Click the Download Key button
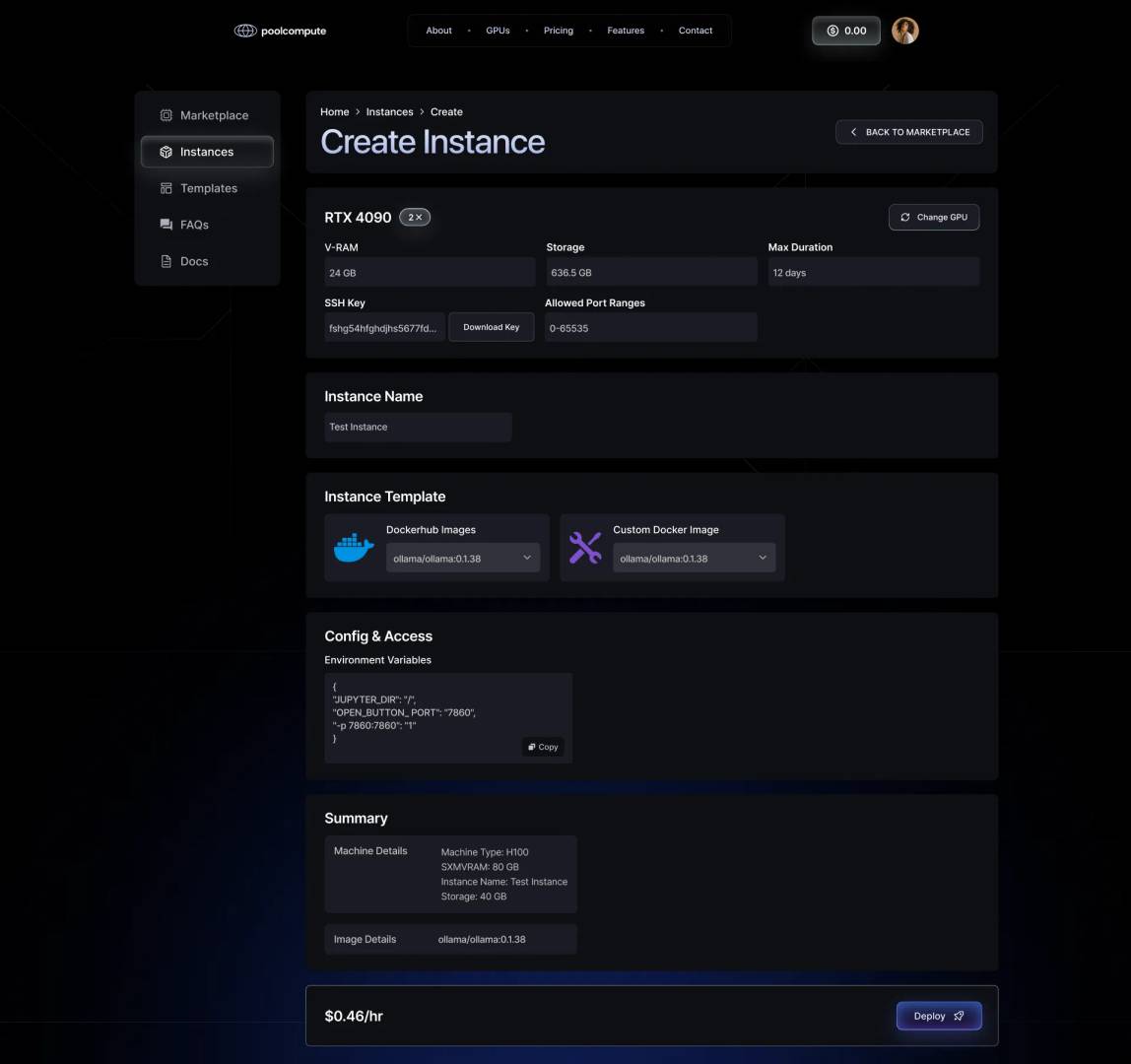Screen dimensions: 1131x1064 pos(492,327)
